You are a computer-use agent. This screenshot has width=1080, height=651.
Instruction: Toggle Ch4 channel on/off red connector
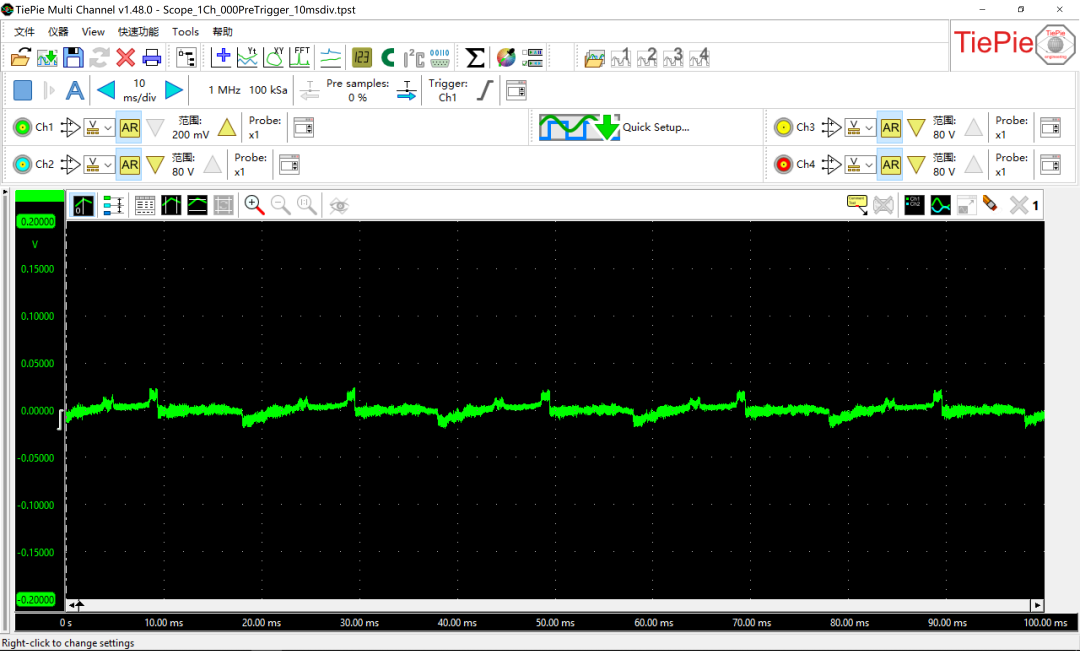pos(784,165)
